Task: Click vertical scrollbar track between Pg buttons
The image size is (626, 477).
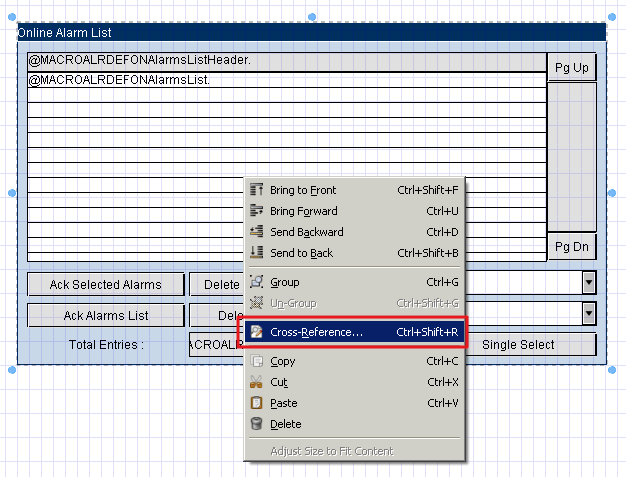Action: coord(572,157)
